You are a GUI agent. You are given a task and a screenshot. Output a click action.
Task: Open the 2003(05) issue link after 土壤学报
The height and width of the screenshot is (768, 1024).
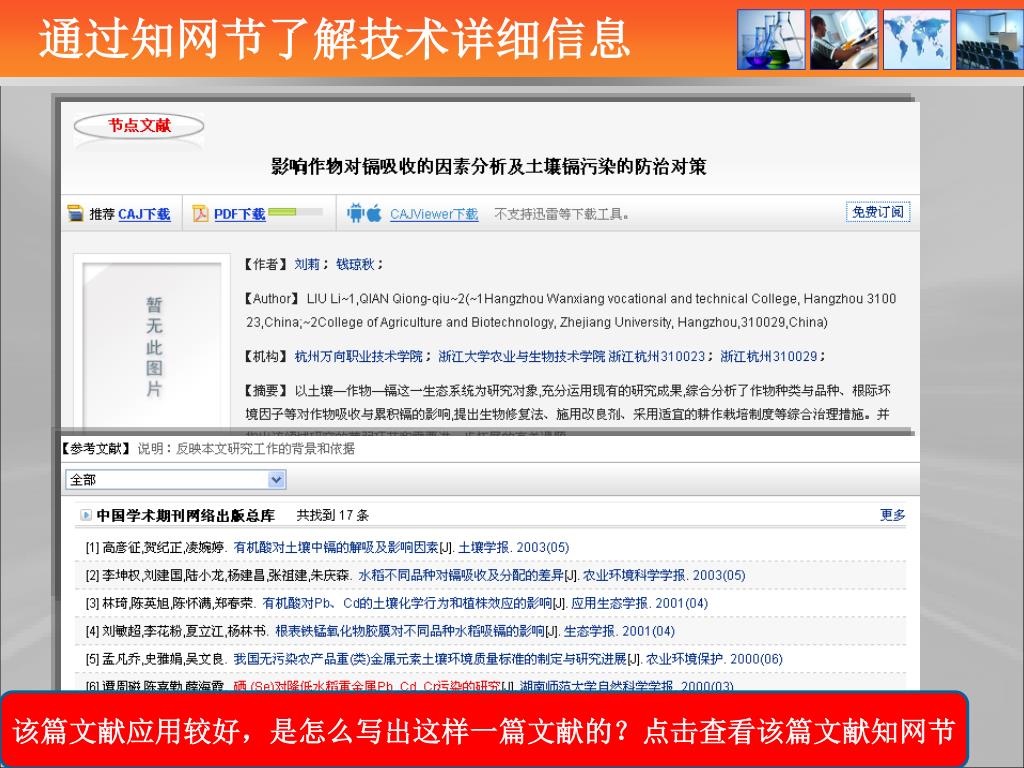point(543,547)
